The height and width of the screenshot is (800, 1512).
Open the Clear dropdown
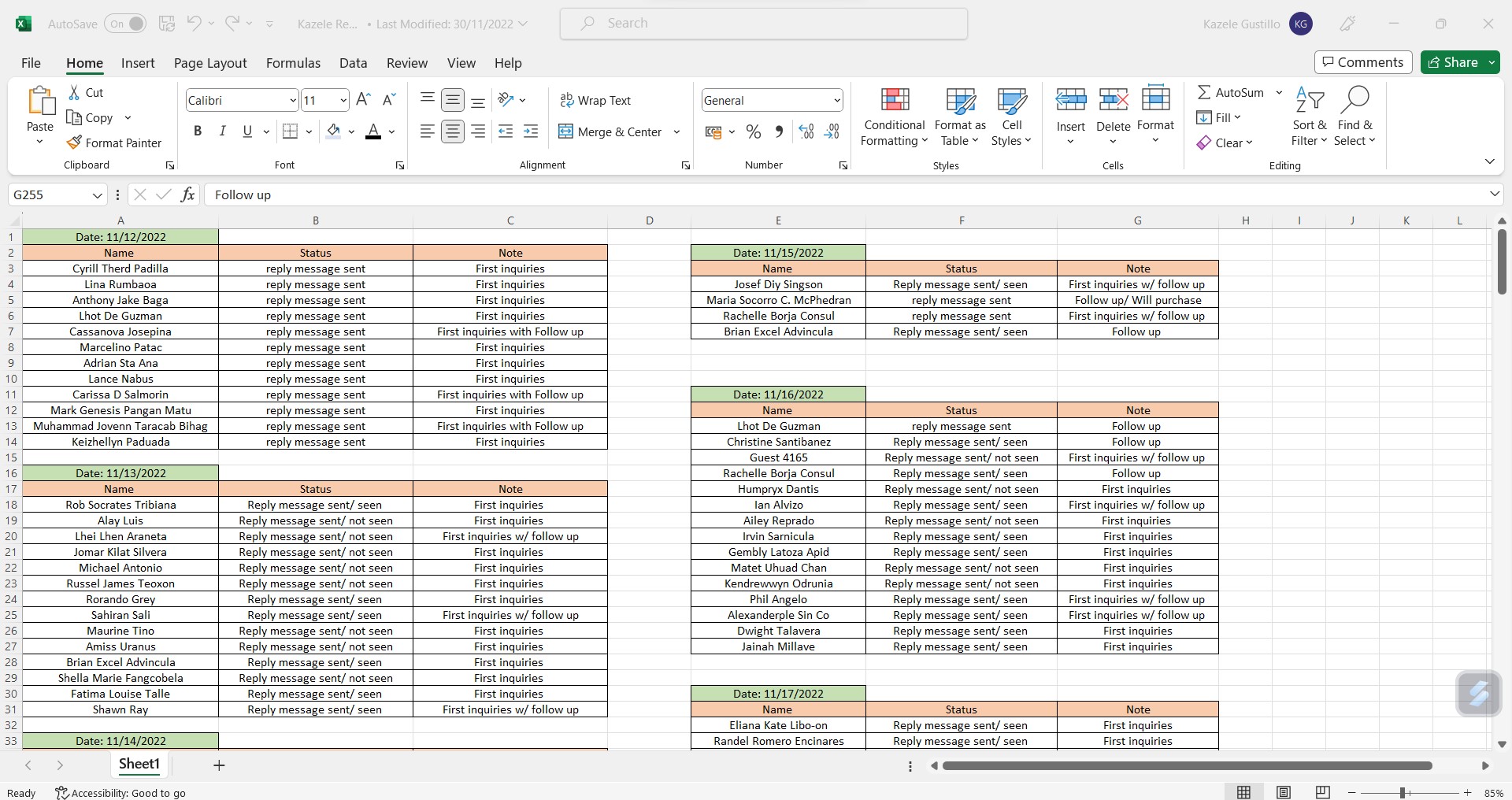coord(1225,143)
